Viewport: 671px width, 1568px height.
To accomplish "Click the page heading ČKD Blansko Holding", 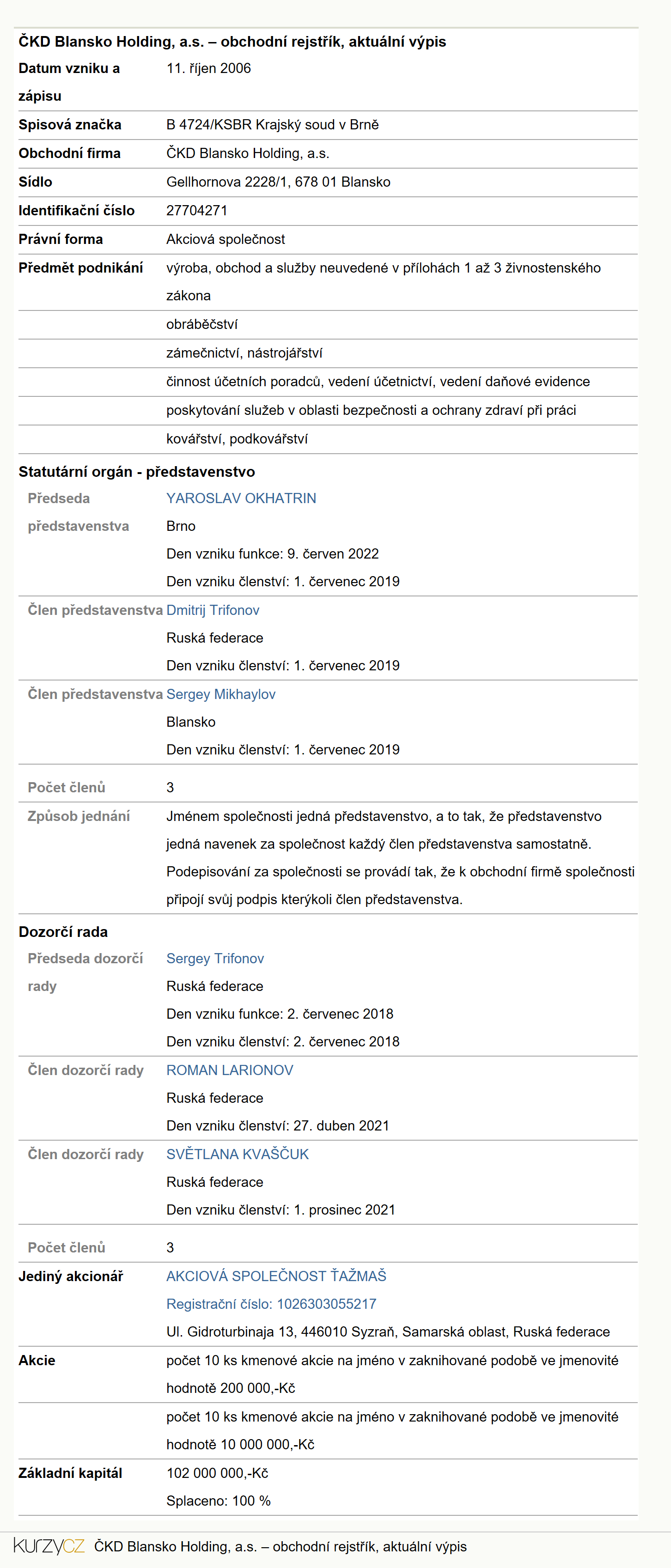I will click(x=232, y=42).
